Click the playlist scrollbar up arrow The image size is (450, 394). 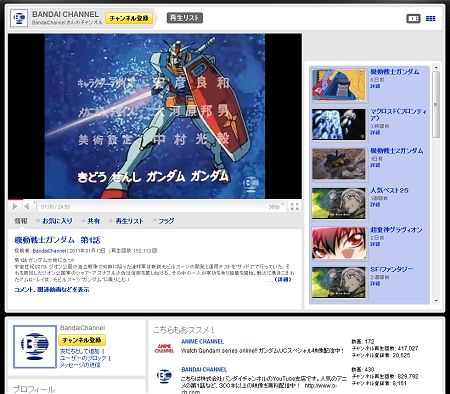pyautogui.click(x=436, y=68)
